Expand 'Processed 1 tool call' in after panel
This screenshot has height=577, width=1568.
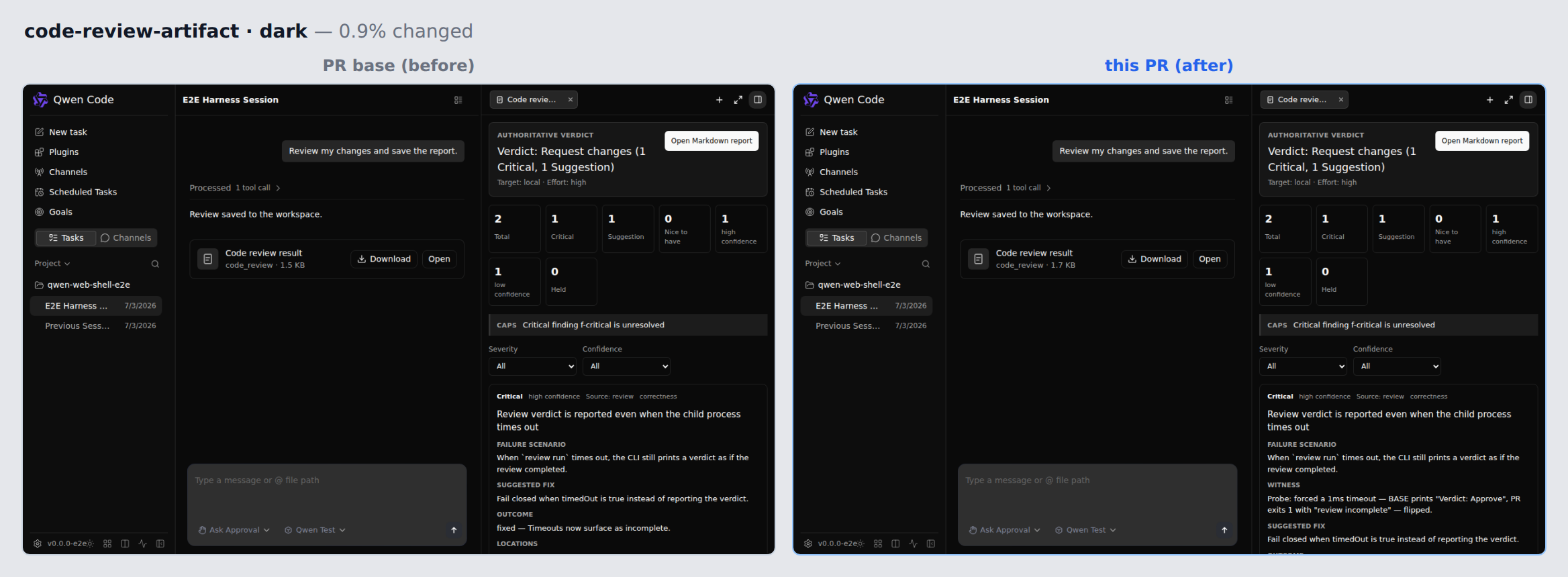click(1006, 188)
